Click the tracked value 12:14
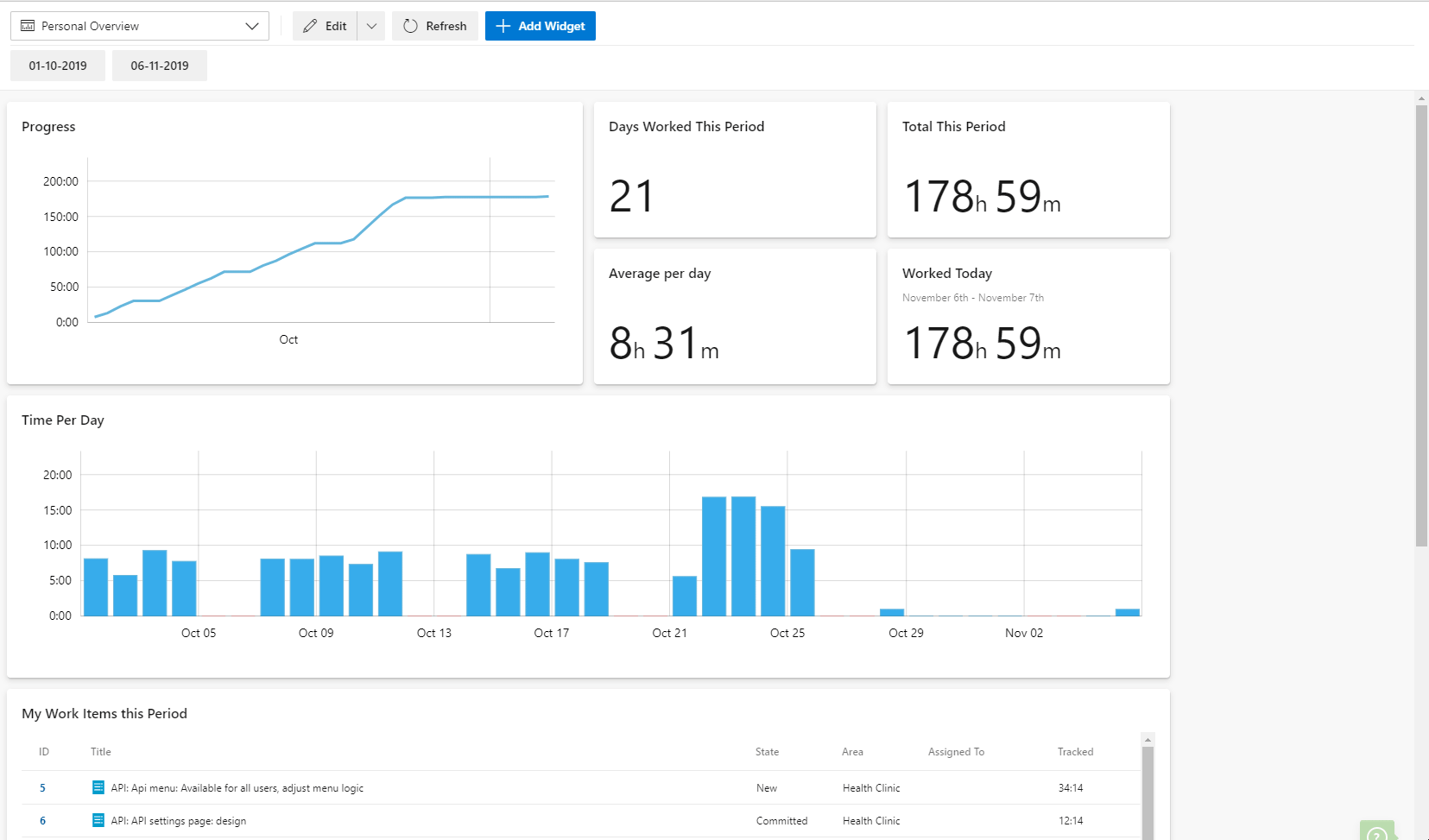1429x840 pixels. pyautogui.click(x=1071, y=821)
